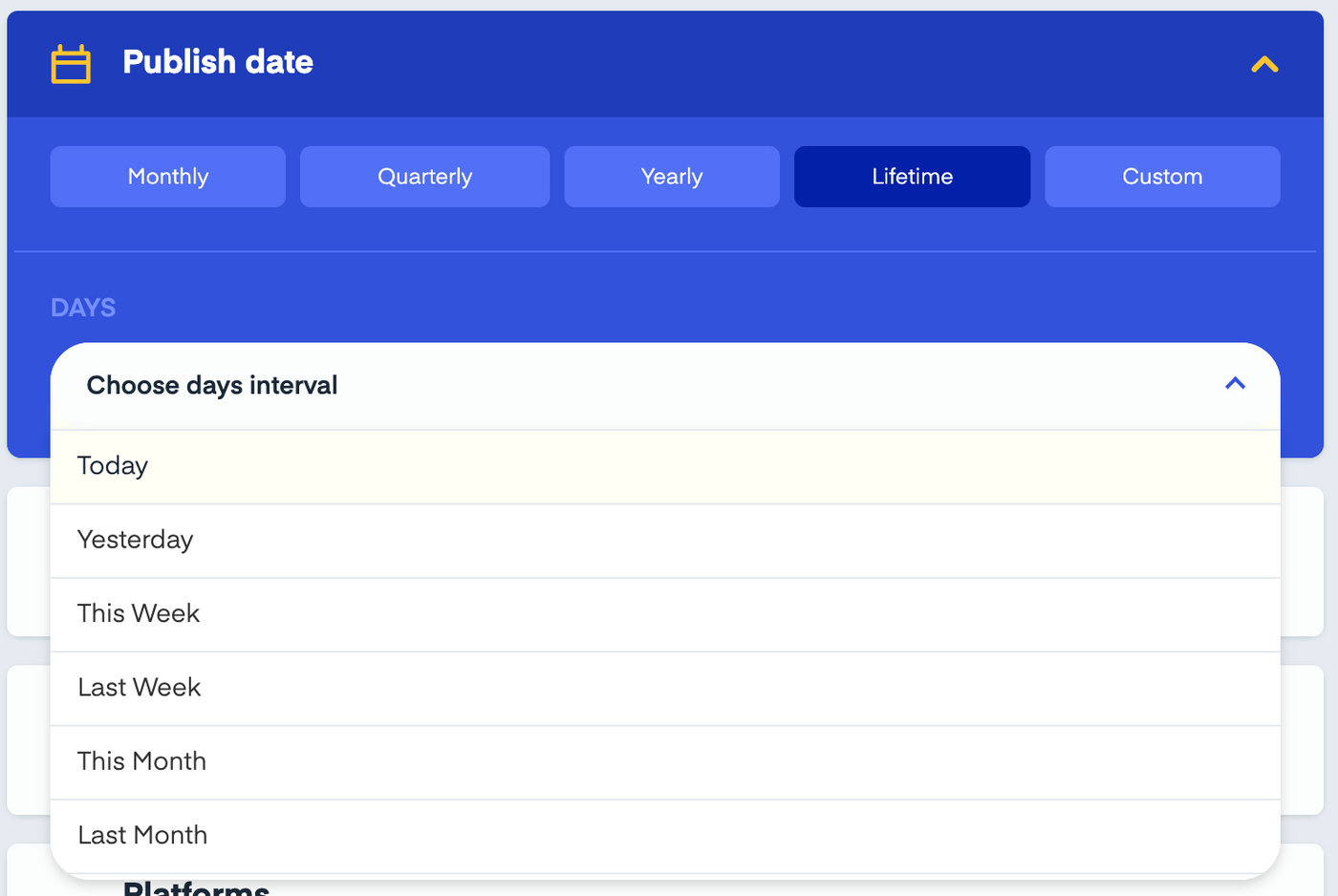The image size is (1338, 896).
Task: Select This Week option
Action: click(665, 614)
